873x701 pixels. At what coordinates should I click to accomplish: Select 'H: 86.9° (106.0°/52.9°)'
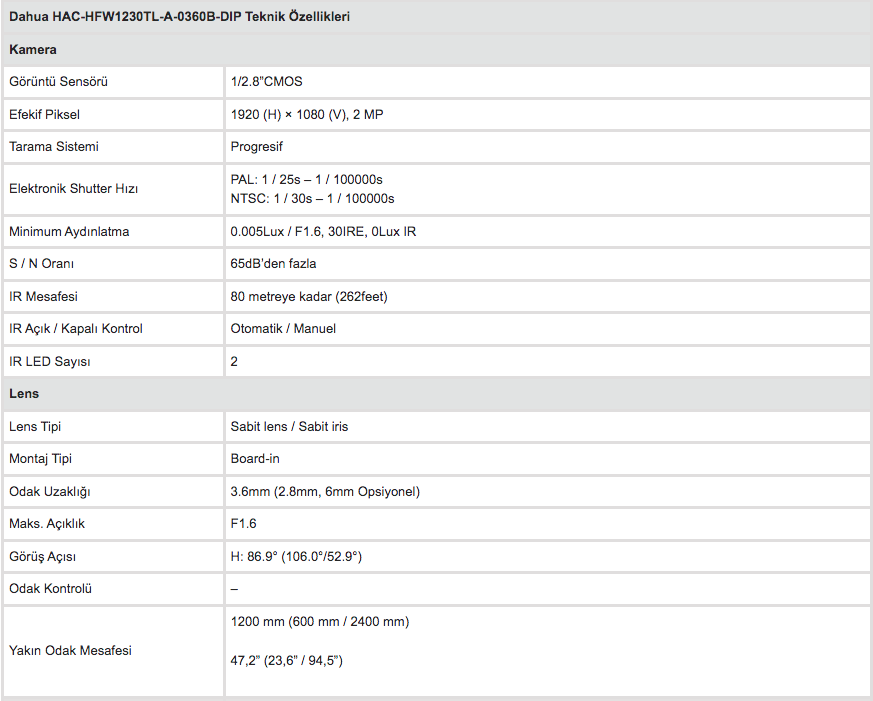pyautogui.click(x=296, y=557)
